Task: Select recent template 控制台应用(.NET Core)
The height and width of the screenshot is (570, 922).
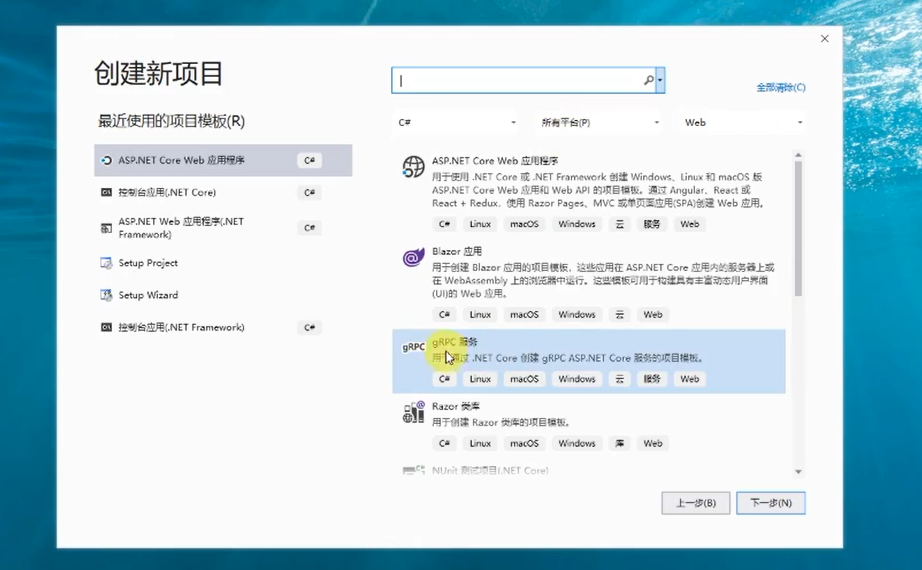Action: [x=223, y=192]
